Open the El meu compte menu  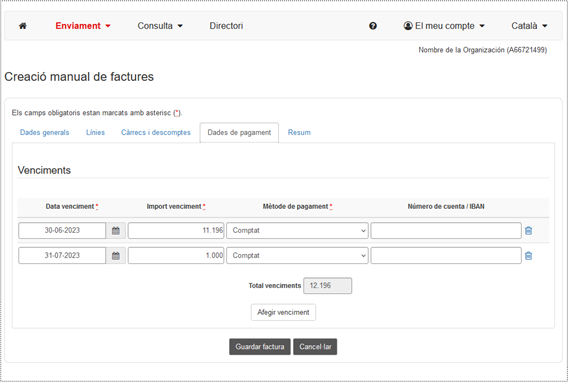coord(444,26)
